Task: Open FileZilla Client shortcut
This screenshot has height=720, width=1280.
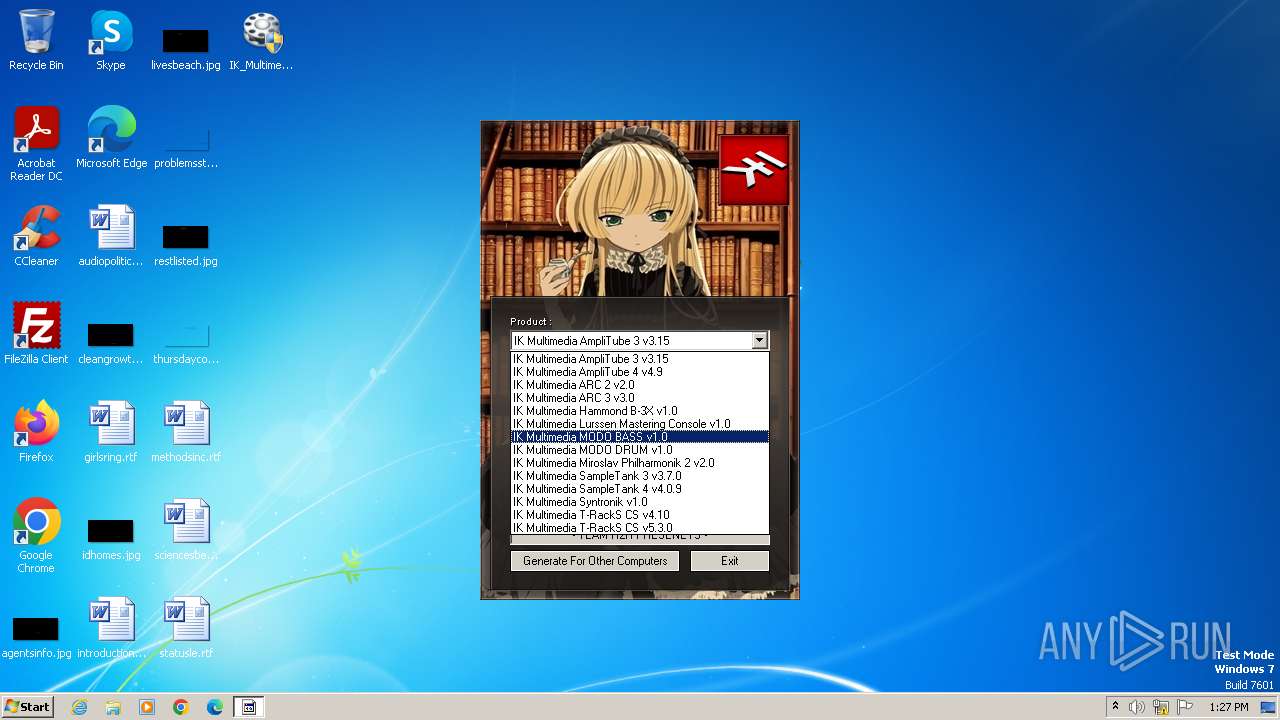Action: pyautogui.click(x=36, y=334)
